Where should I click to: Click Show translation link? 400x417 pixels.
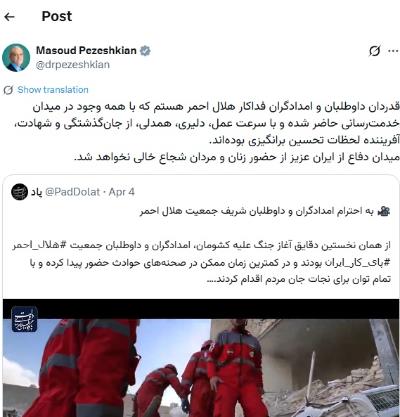[x=53, y=90]
